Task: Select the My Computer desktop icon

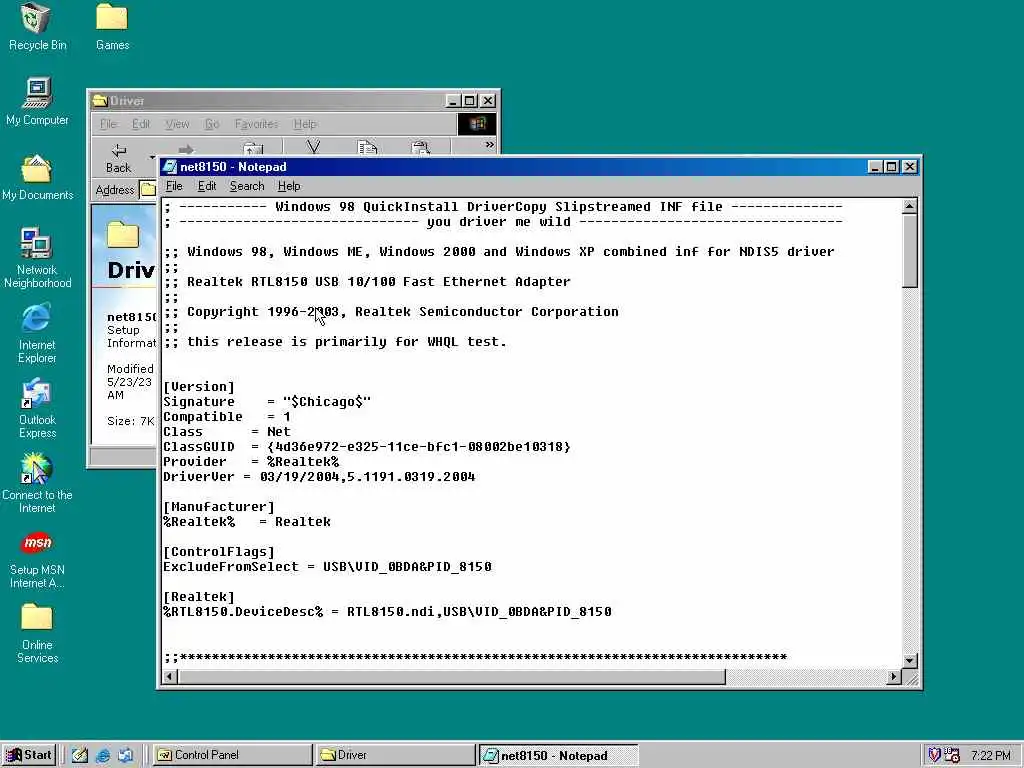Action: (x=37, y=101)
